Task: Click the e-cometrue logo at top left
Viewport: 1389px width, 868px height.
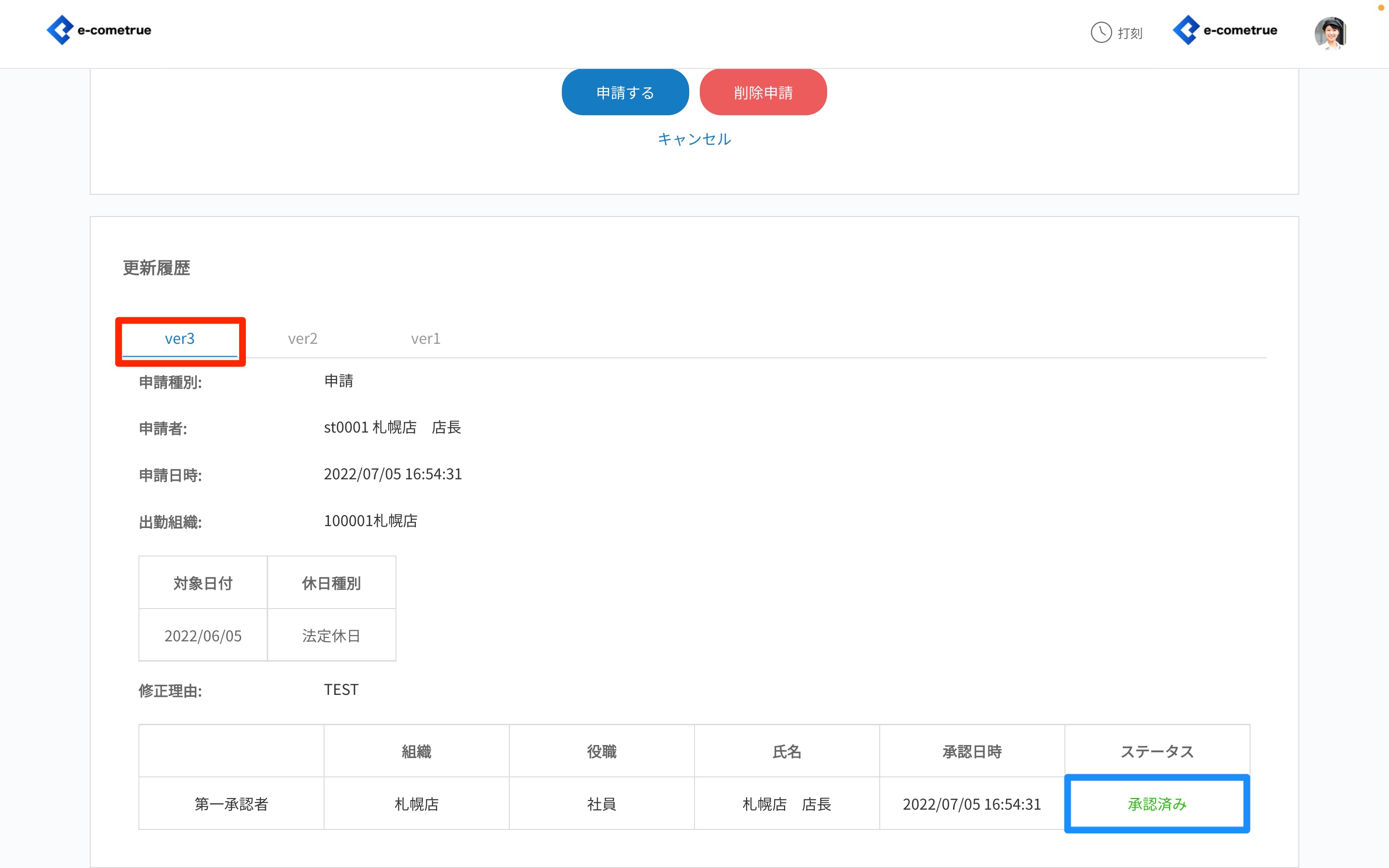Action: (99, 30)
